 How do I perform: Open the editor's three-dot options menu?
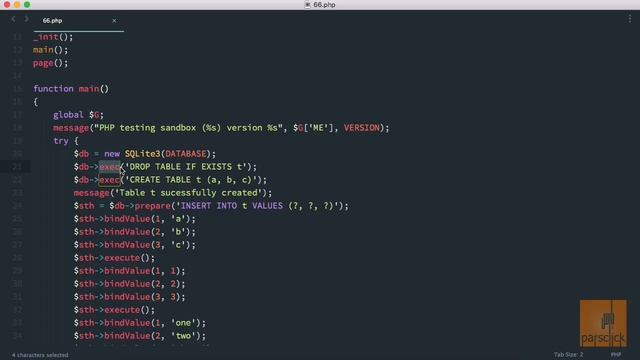tap(630, 19)
